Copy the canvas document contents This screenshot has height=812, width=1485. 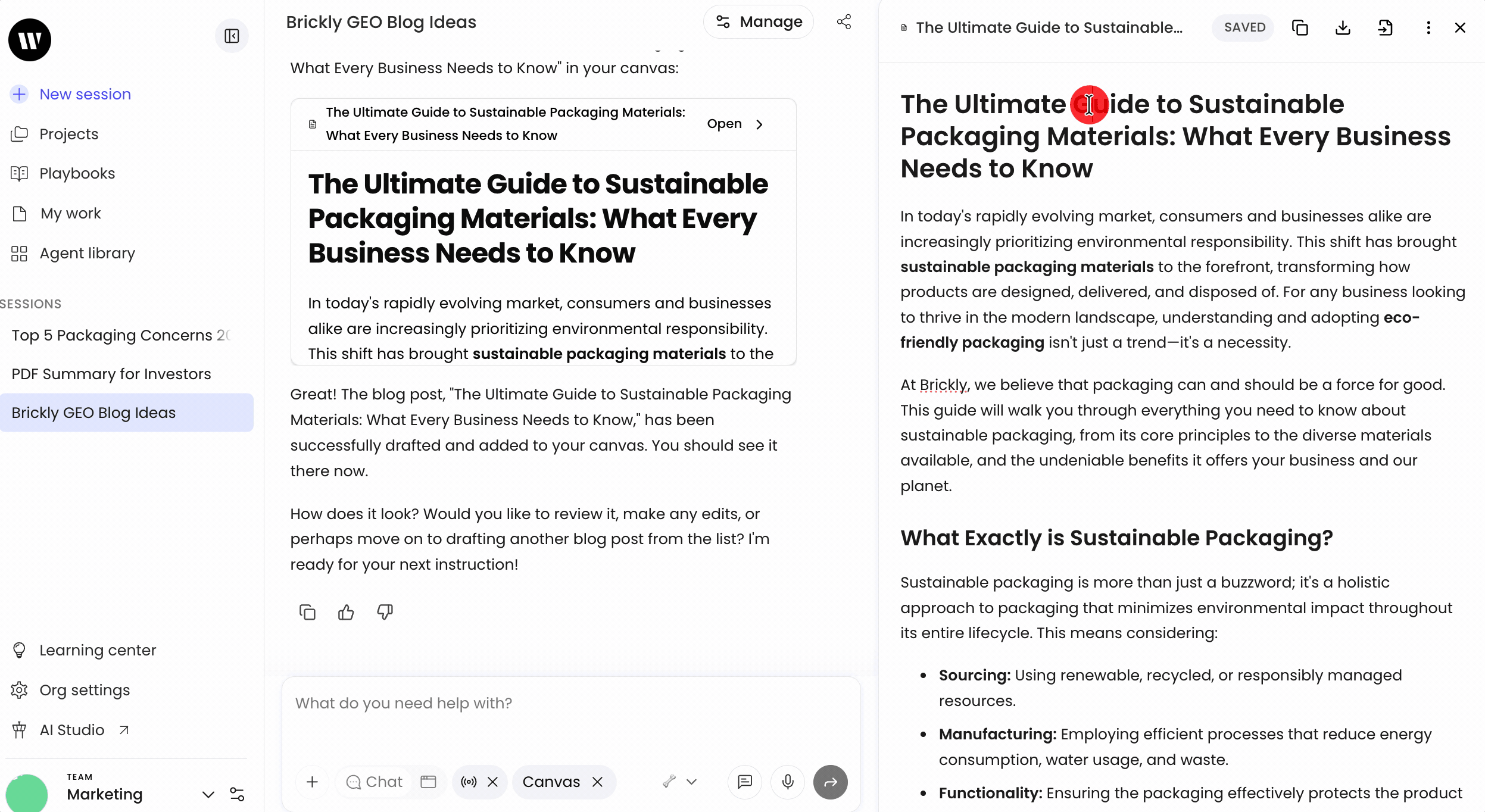tap(1300, 28)
